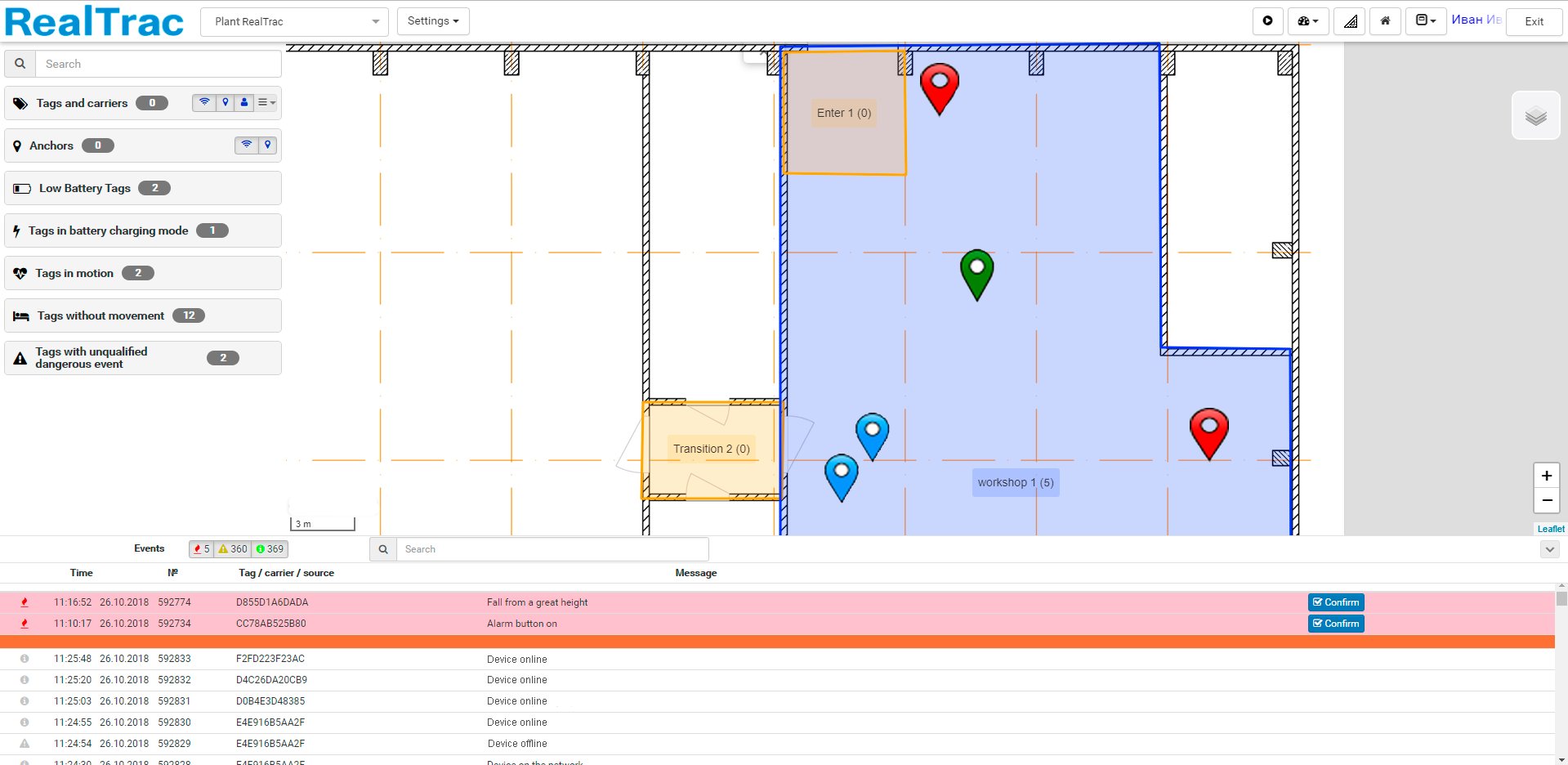Expand the Anchors panel

(143, 145)
